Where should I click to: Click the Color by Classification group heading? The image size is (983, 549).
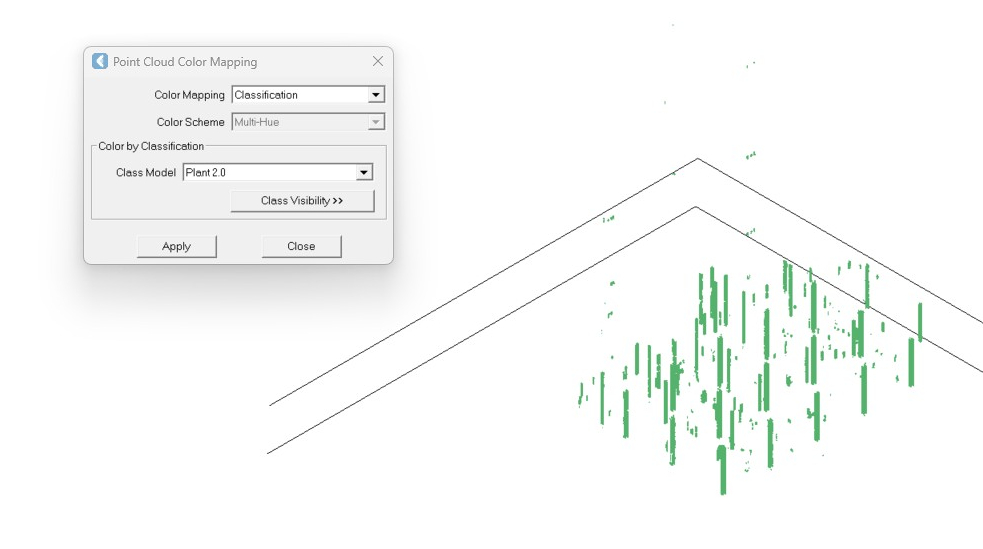[x=151, y=146]
